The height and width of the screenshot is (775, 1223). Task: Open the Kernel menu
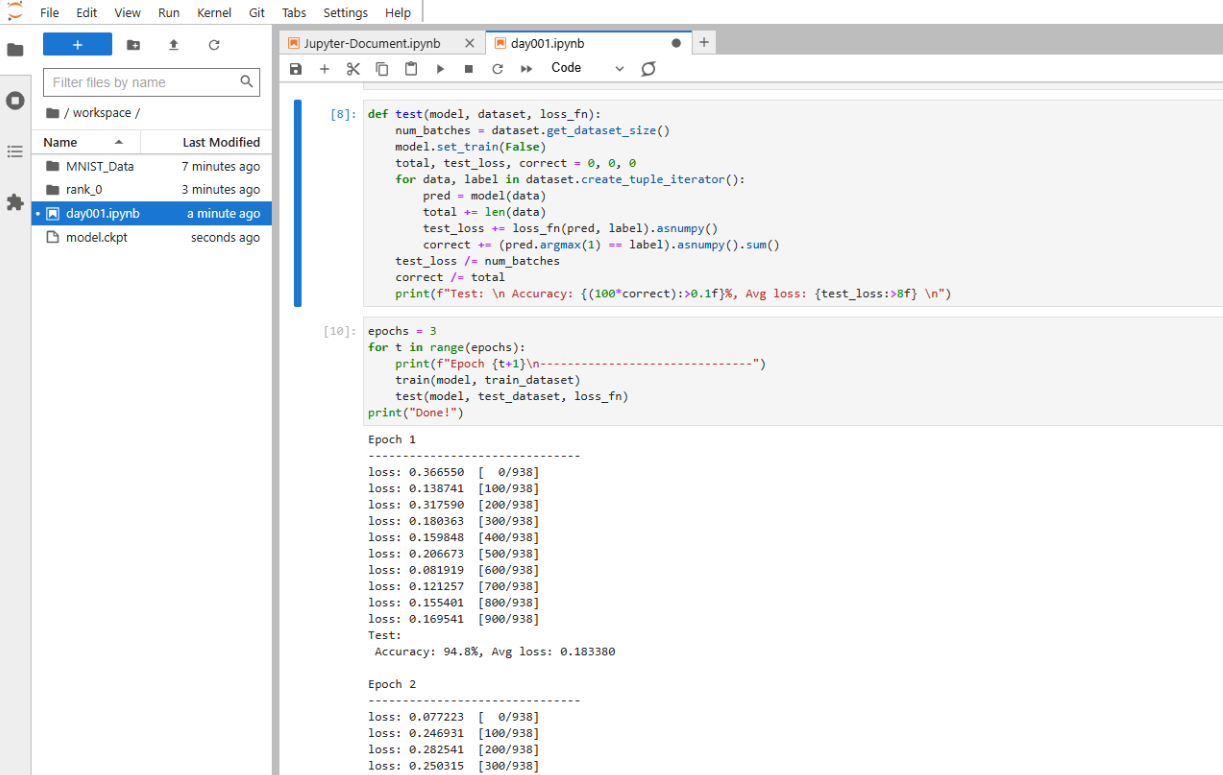click(x=214, y=13)
